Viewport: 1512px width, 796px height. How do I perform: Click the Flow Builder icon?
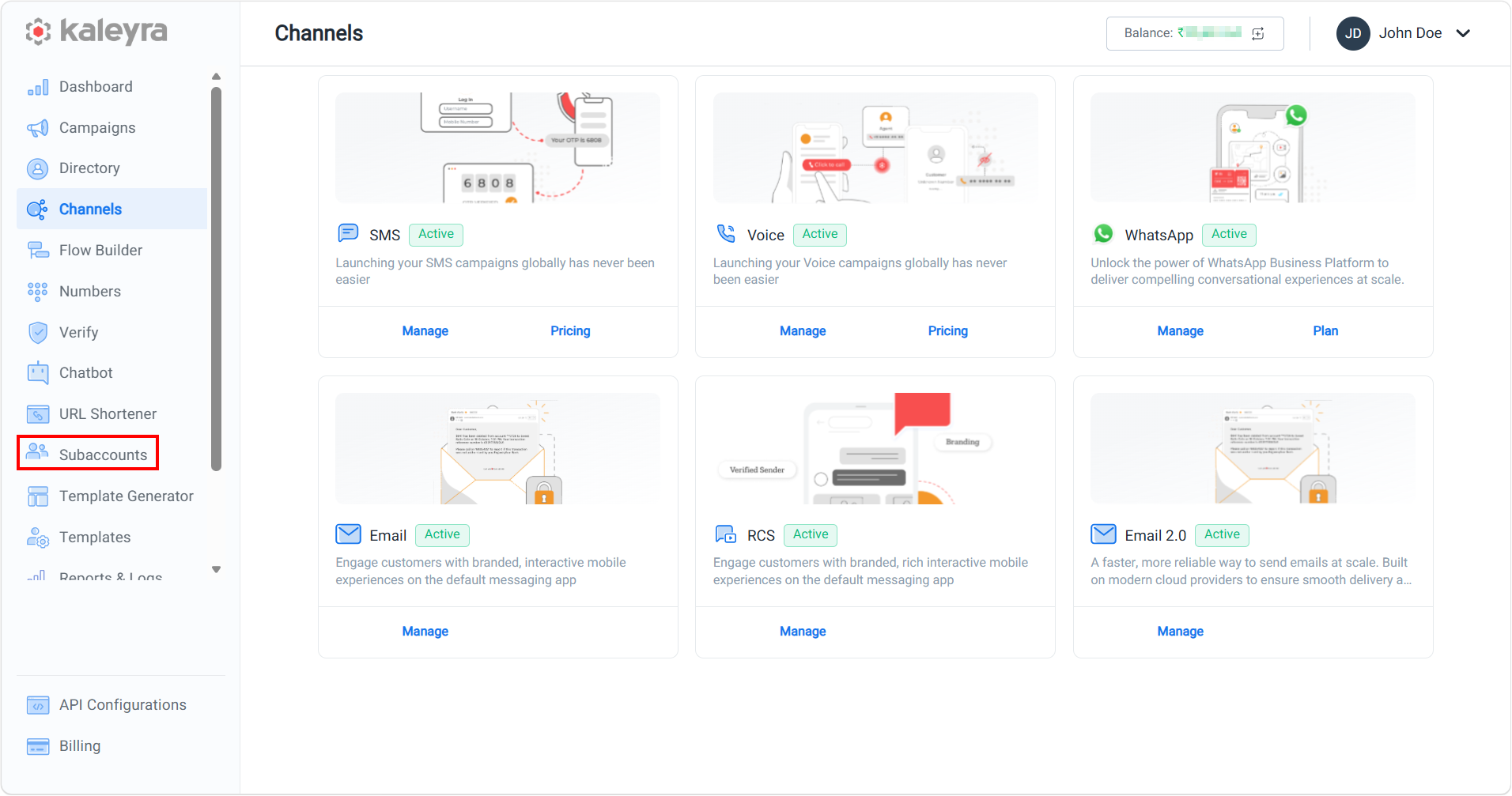click(x=38, y=251)
